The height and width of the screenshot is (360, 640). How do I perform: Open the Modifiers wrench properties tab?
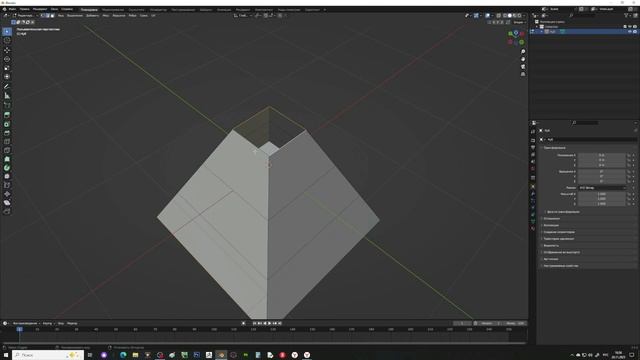tap(533, 194)
